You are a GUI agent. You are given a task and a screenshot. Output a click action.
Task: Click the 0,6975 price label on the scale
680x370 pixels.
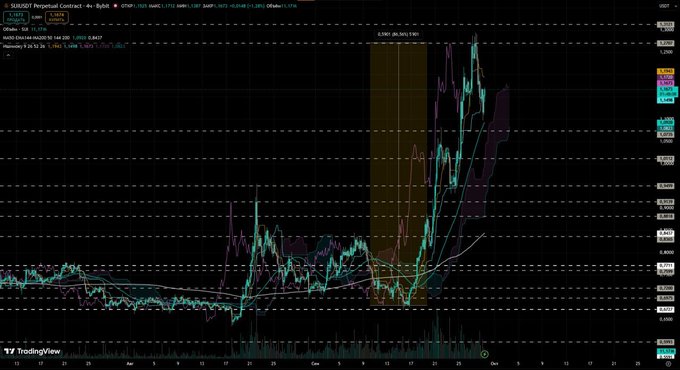coord(666,298)
